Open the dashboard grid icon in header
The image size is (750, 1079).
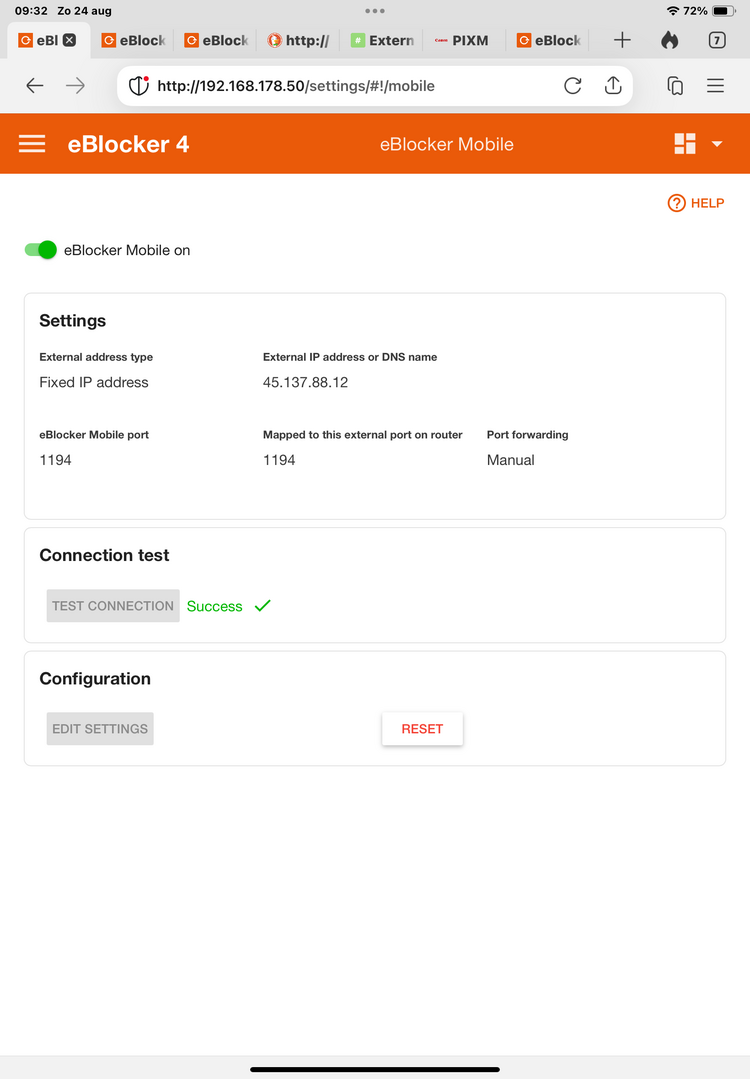[x=685, y=144]
